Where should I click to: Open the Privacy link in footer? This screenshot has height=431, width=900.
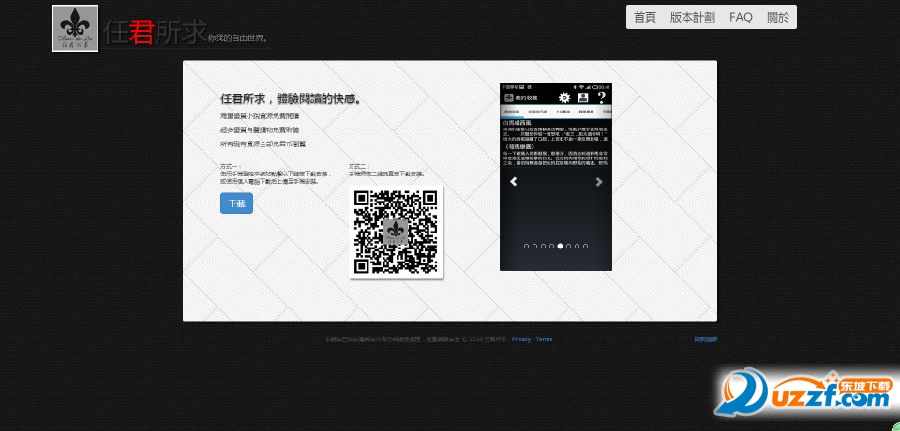tap(521, 339)
